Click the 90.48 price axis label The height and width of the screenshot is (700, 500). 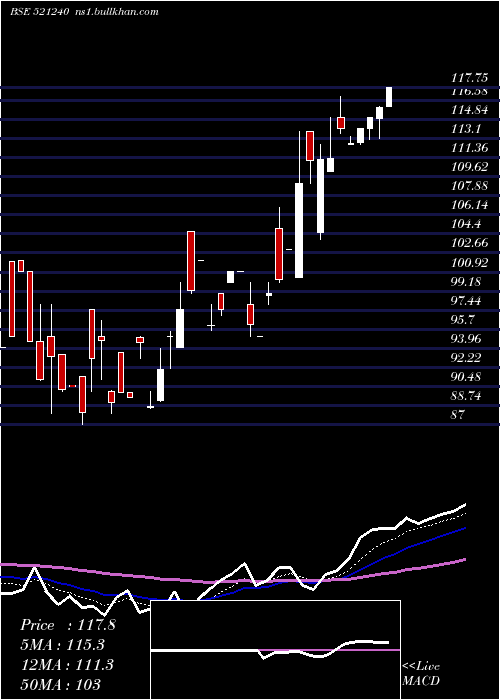click(466, 377)
